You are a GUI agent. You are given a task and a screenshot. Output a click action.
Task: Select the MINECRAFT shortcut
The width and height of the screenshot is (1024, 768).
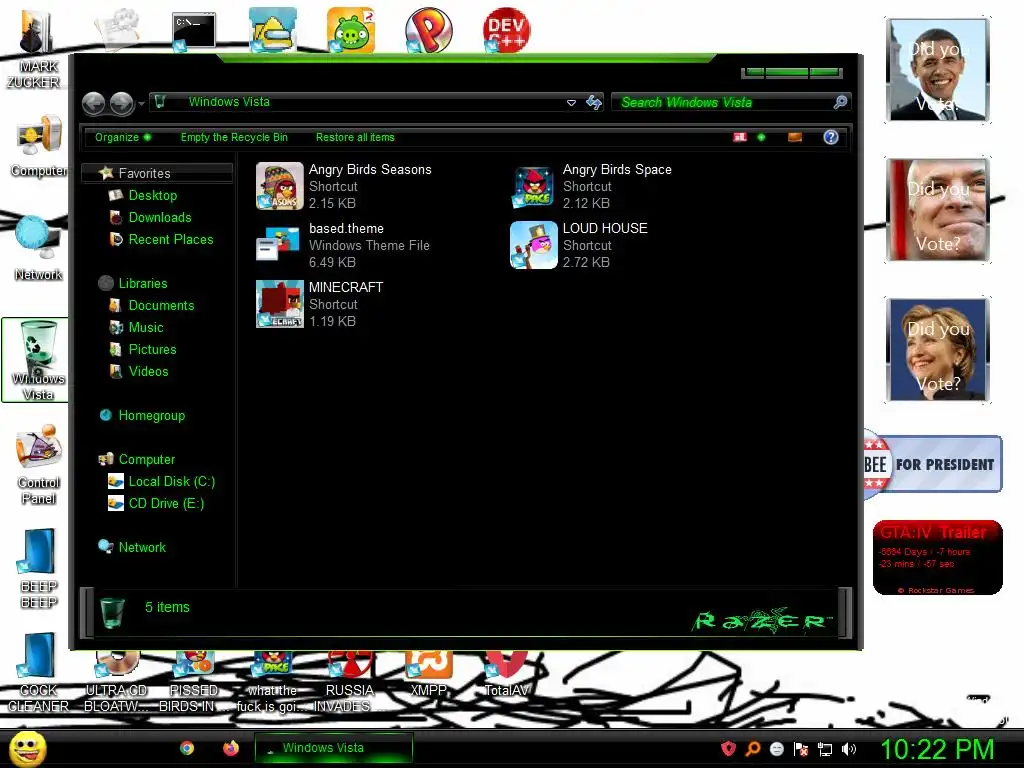[x=320, y=304]
